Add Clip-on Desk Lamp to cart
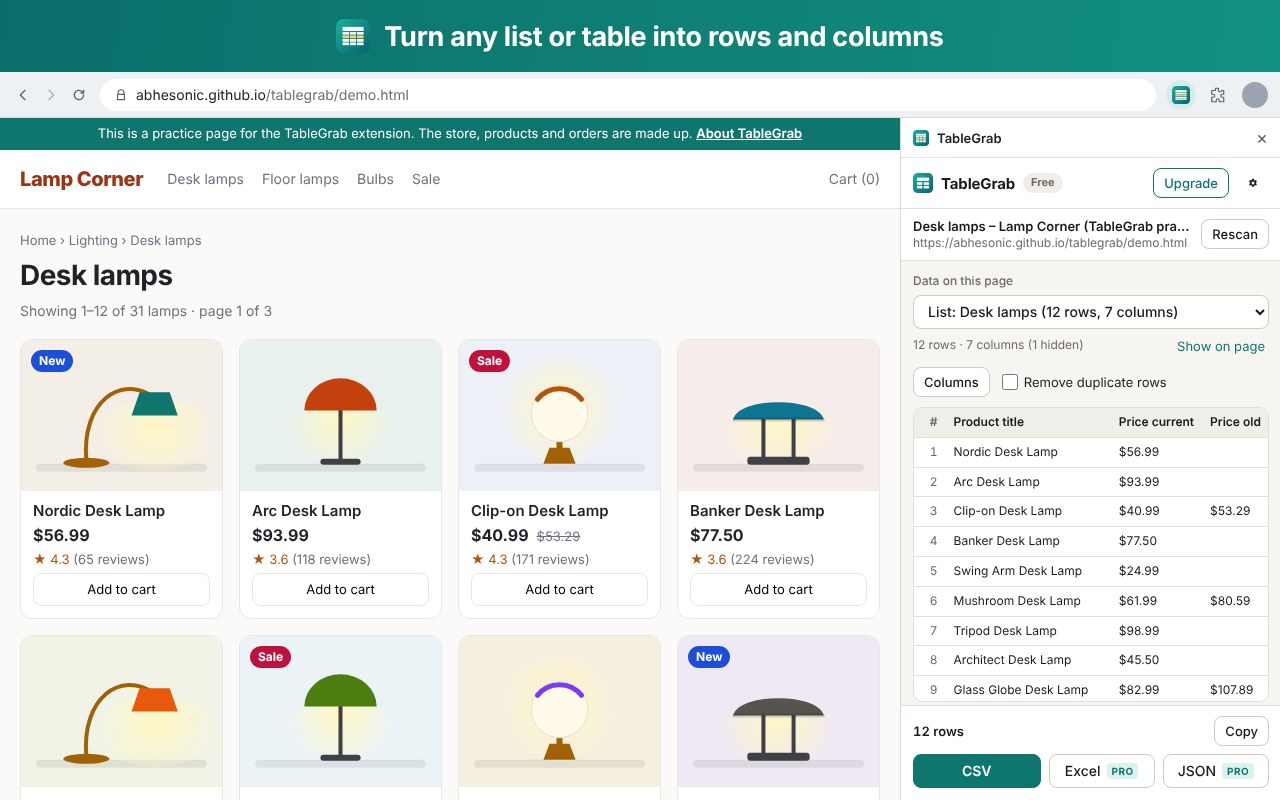 click(x=559, y=589)
